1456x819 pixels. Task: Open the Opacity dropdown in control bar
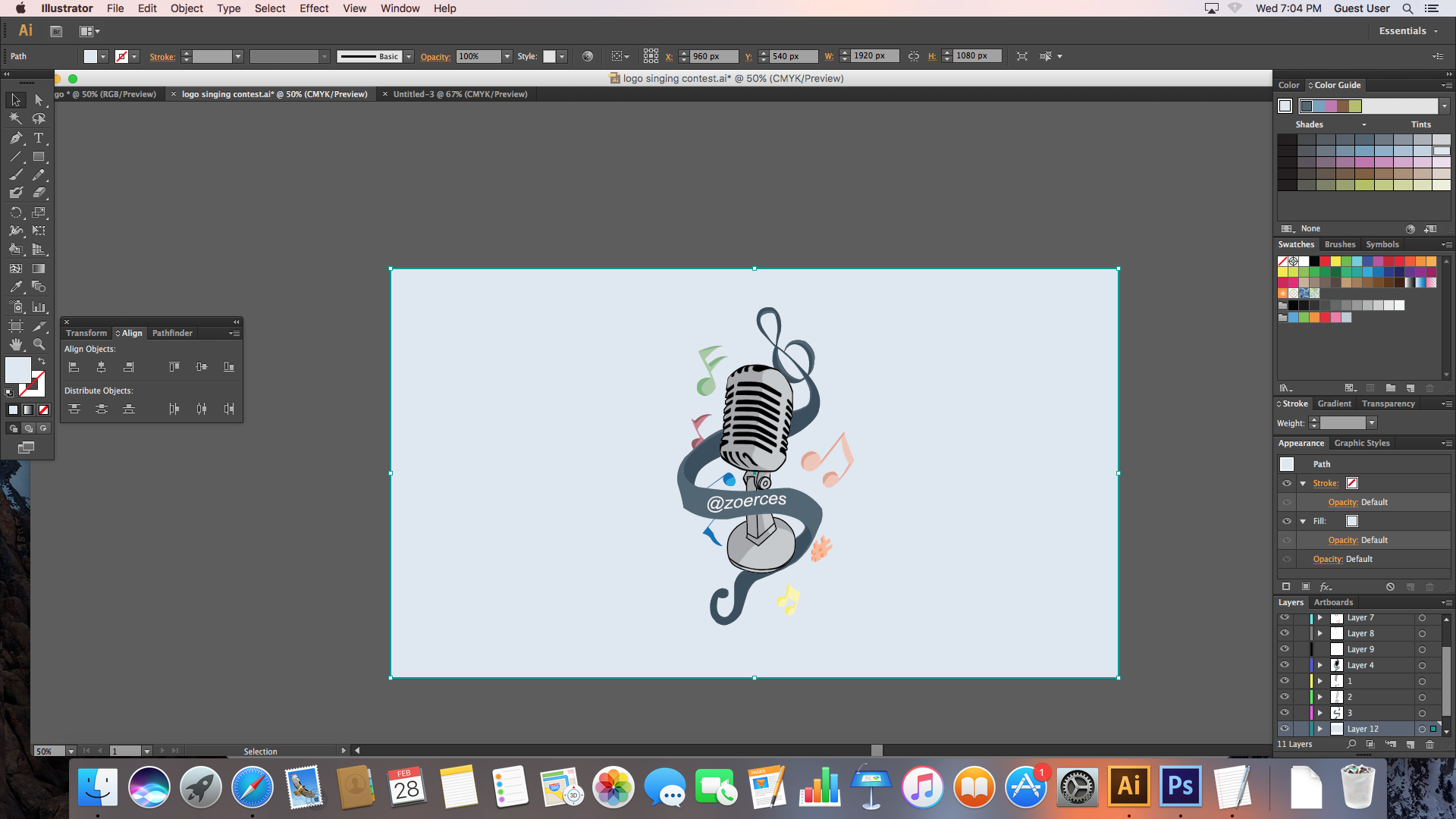[x=507, y=56]
